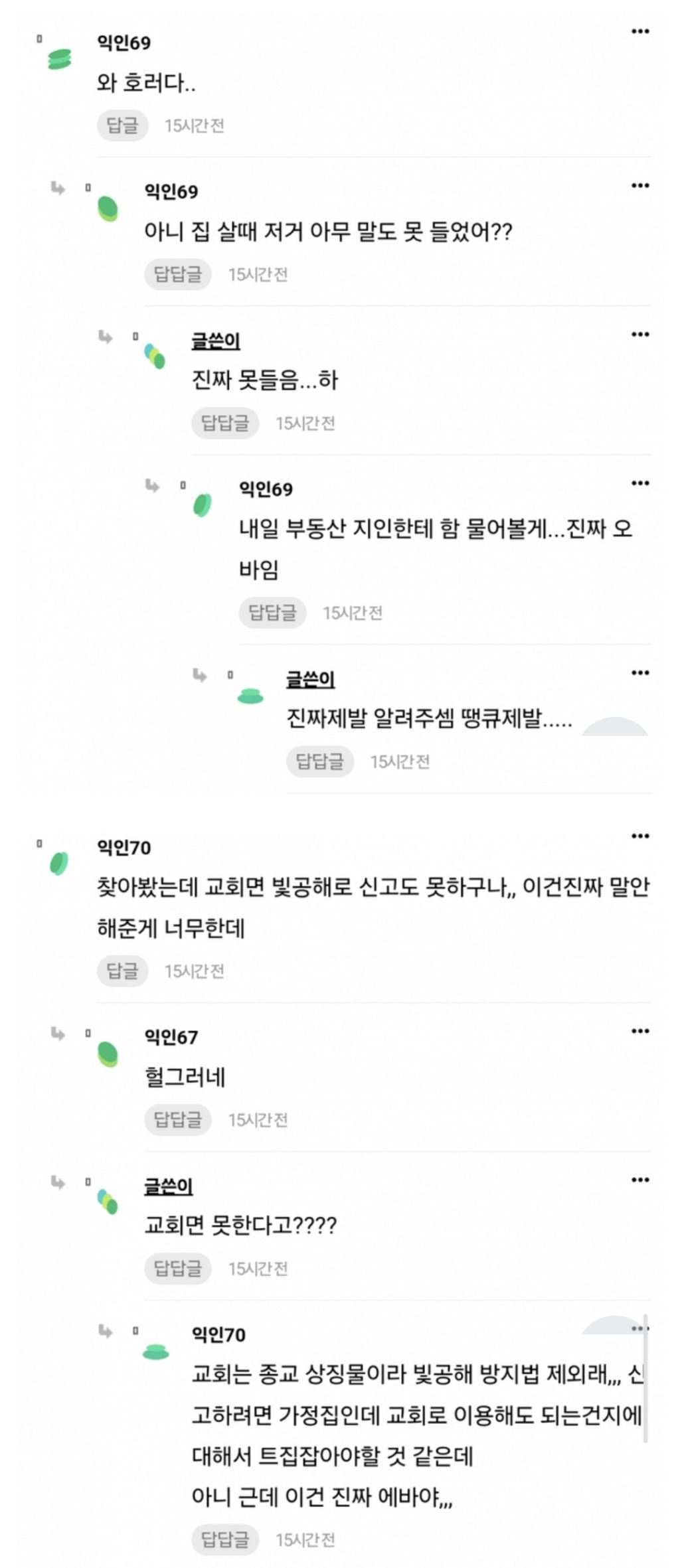Open three-dot menu on "진짜제발 알려주셈" comment
This screenshot has width=680, height=1568.
tap(639, 673)
